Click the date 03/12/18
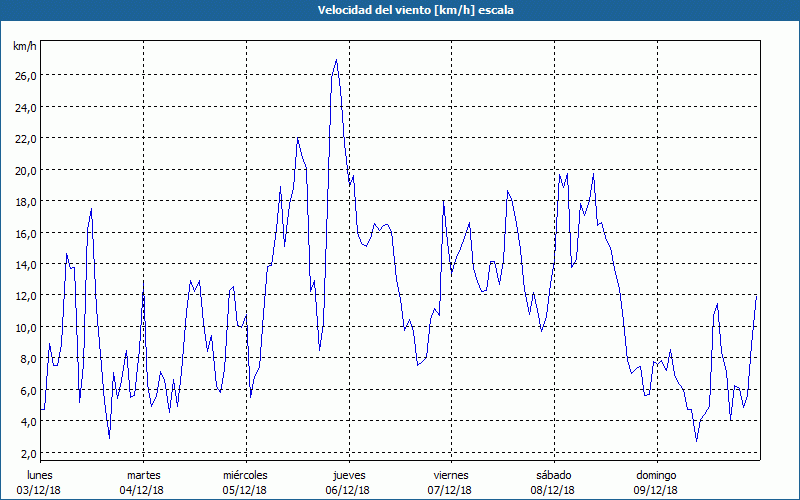800x500 pixels. [x=39, y=490]
